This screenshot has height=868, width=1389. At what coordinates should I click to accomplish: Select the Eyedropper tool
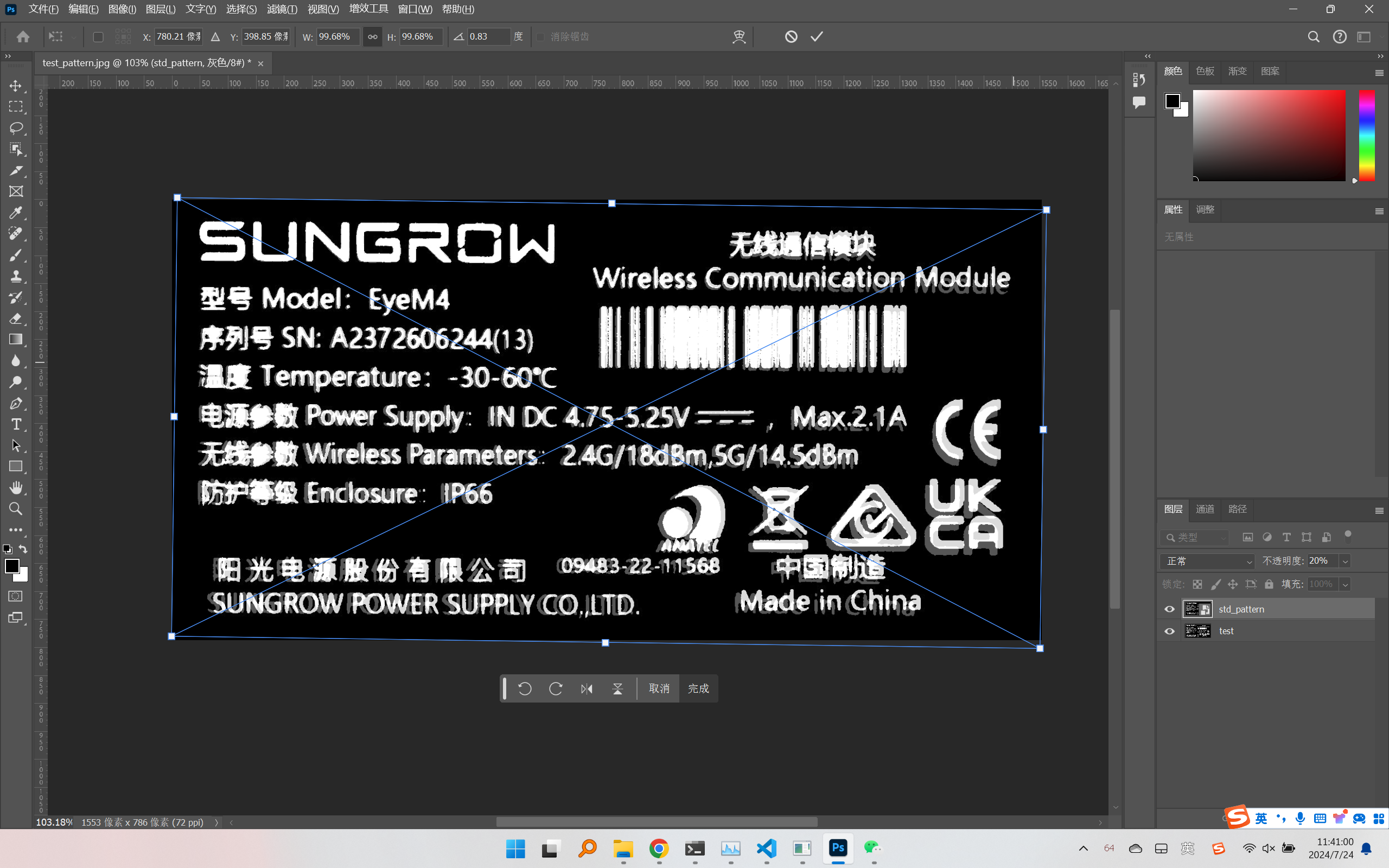point(16,213)
